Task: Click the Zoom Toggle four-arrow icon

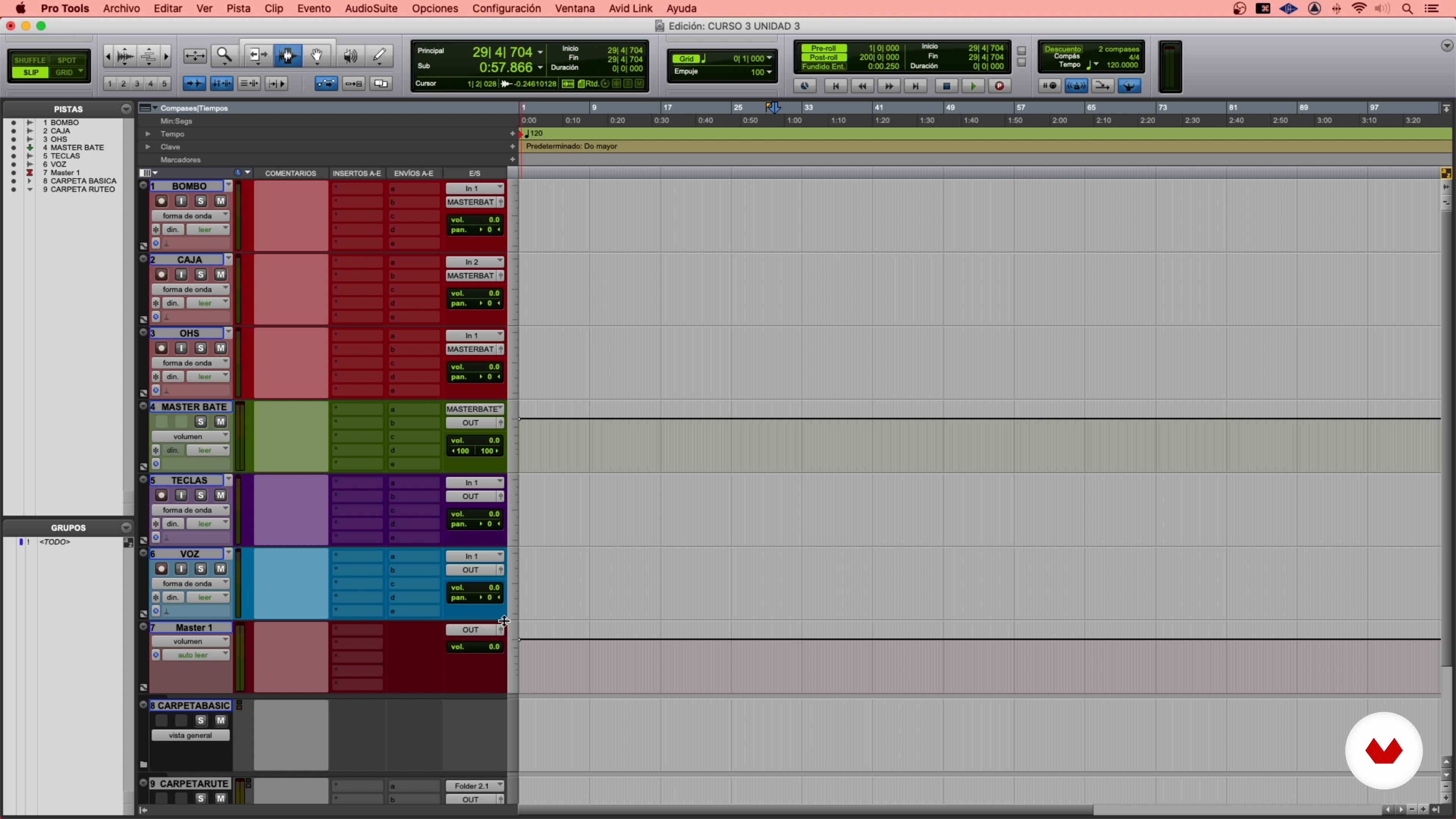Action: (x=195, y=55)
